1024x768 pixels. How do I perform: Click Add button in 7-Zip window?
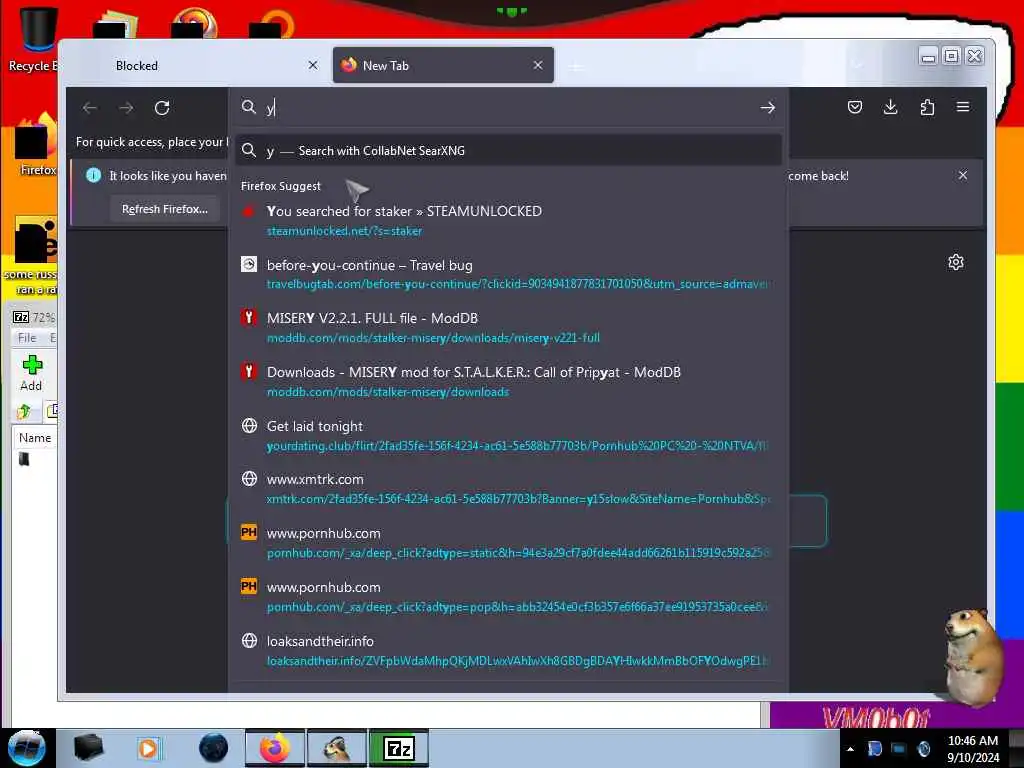coord(31,373)
